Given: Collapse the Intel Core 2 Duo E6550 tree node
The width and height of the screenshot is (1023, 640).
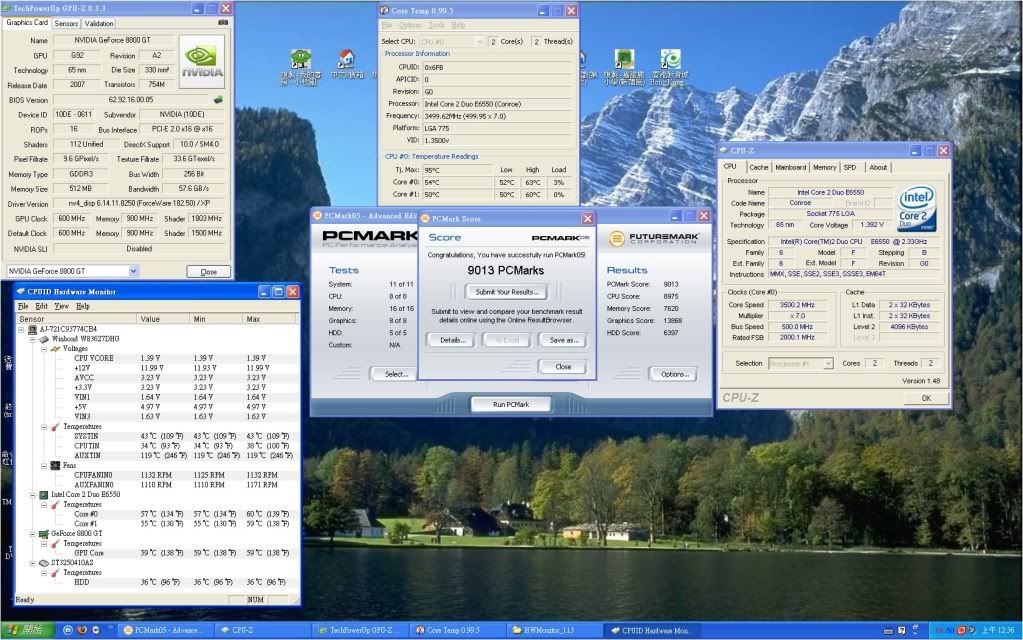Looking at the screenshot, I should point(33,495).
